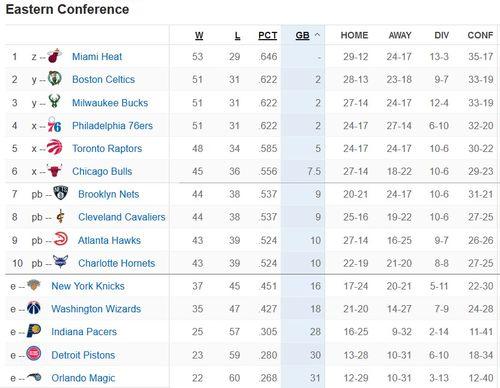Sort standings by PCT column
Image resolution: width=500 pixels, height=388 pixels.
click(x=268, y=35)
